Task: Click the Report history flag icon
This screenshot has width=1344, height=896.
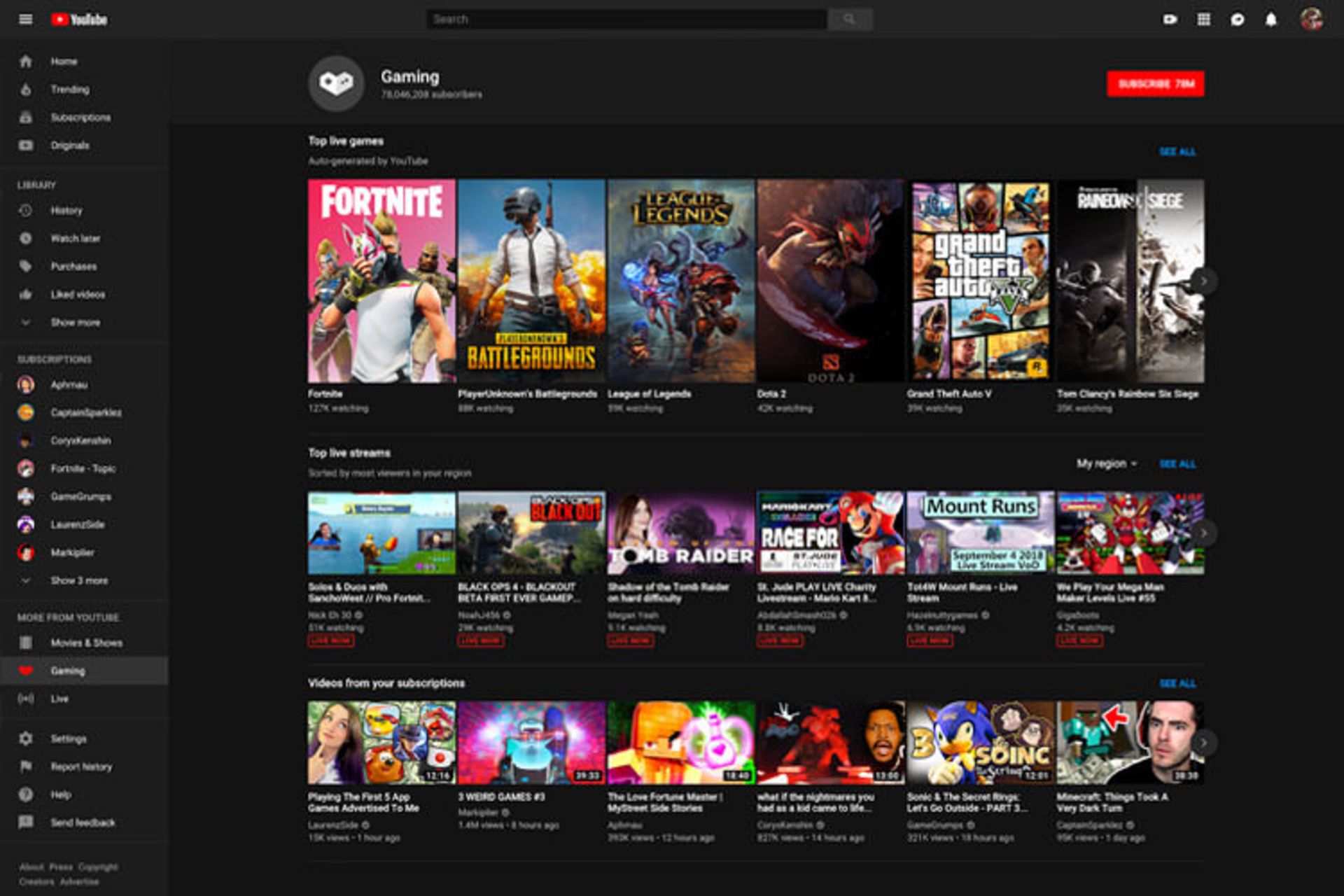Action: pyautogui.click(x=26, y=766)
